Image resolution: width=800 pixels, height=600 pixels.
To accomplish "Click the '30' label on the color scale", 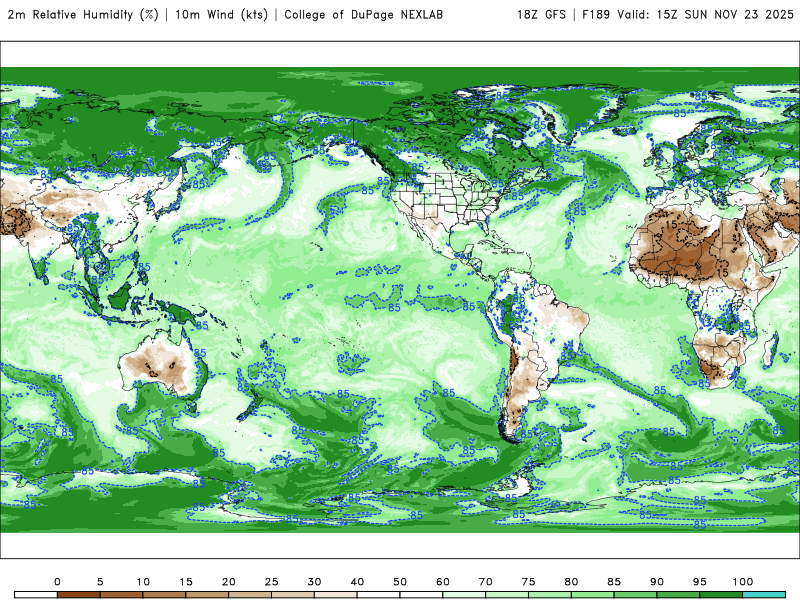I will click(x=314, y=582).
